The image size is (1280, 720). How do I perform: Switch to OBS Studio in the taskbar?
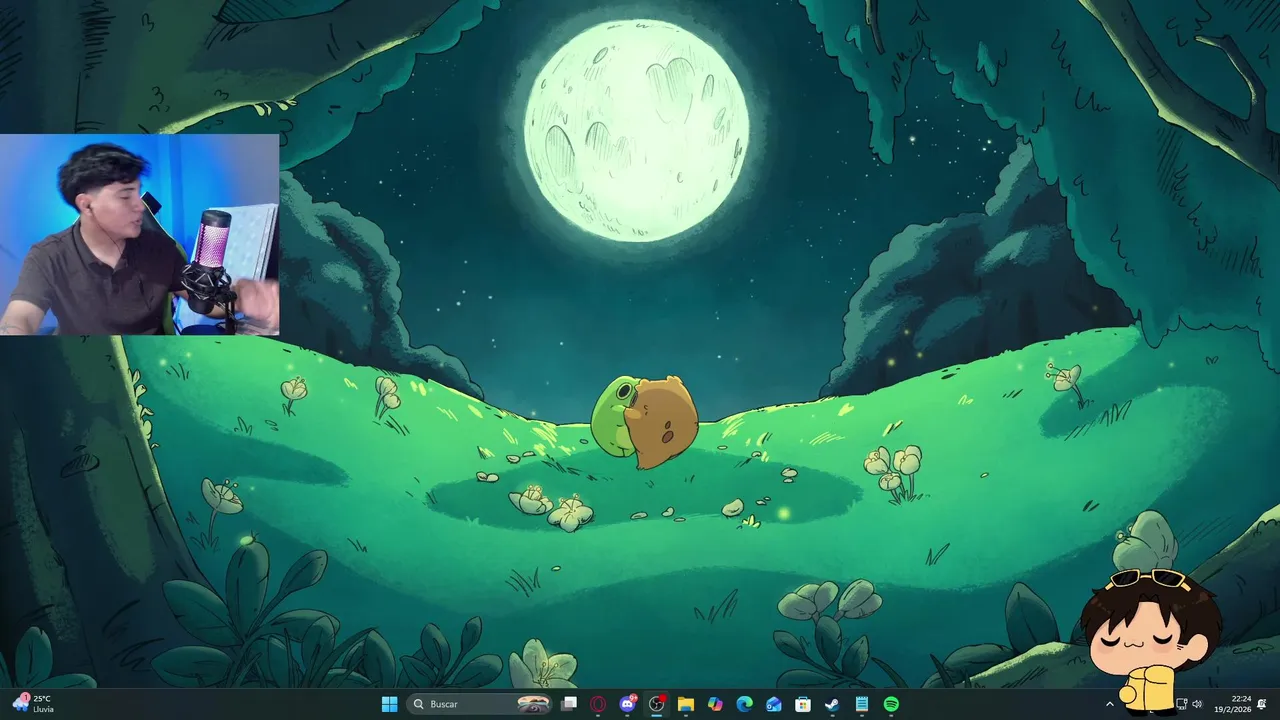point(656,704)
